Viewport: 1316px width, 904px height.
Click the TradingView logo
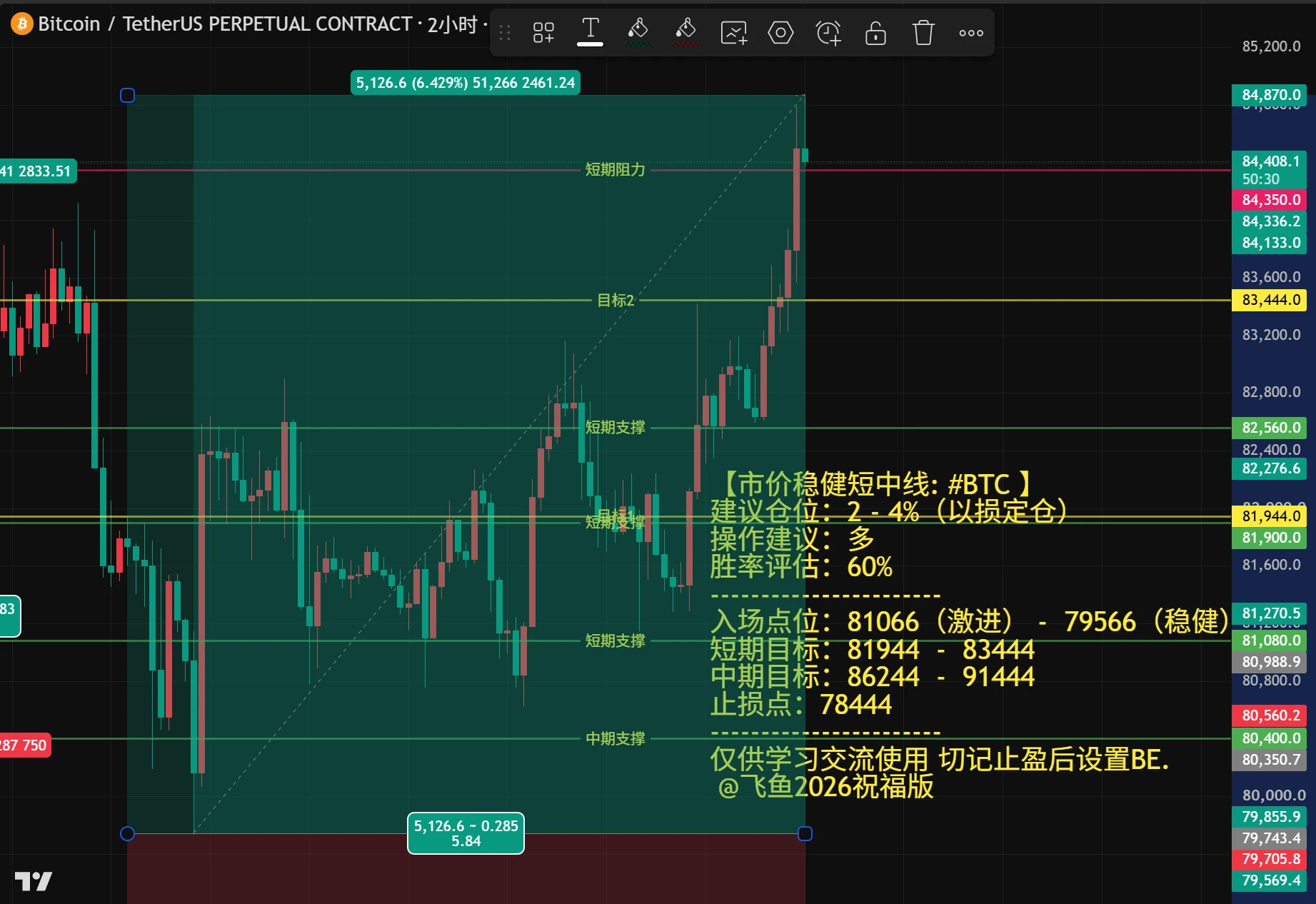(x=33, y=881)
